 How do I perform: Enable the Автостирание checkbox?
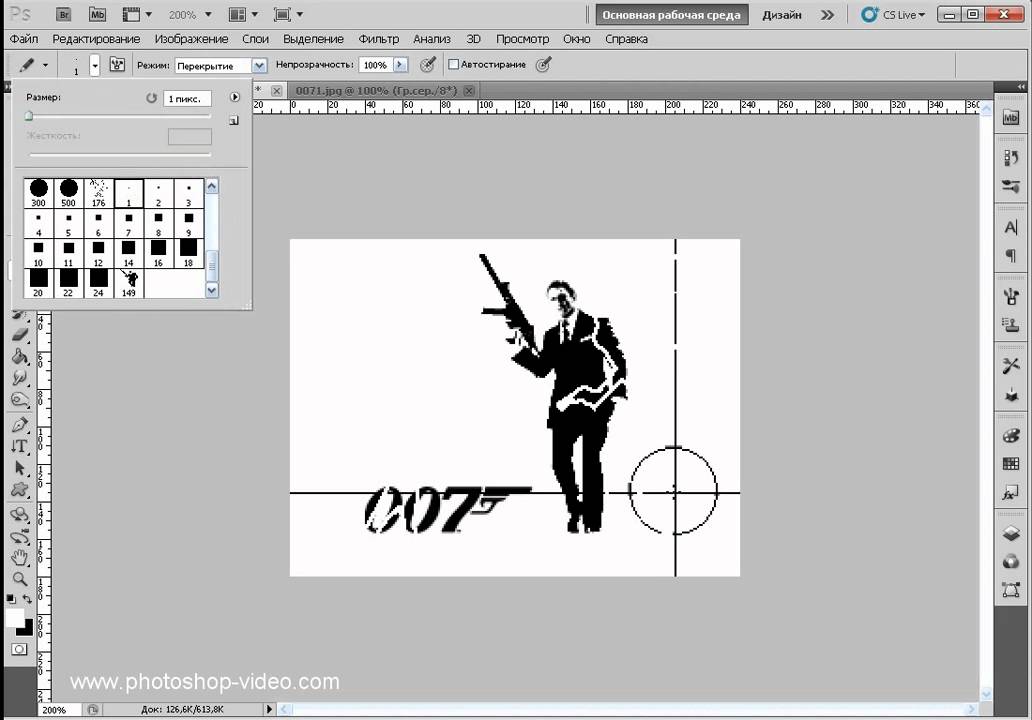[x=454, y=65]
